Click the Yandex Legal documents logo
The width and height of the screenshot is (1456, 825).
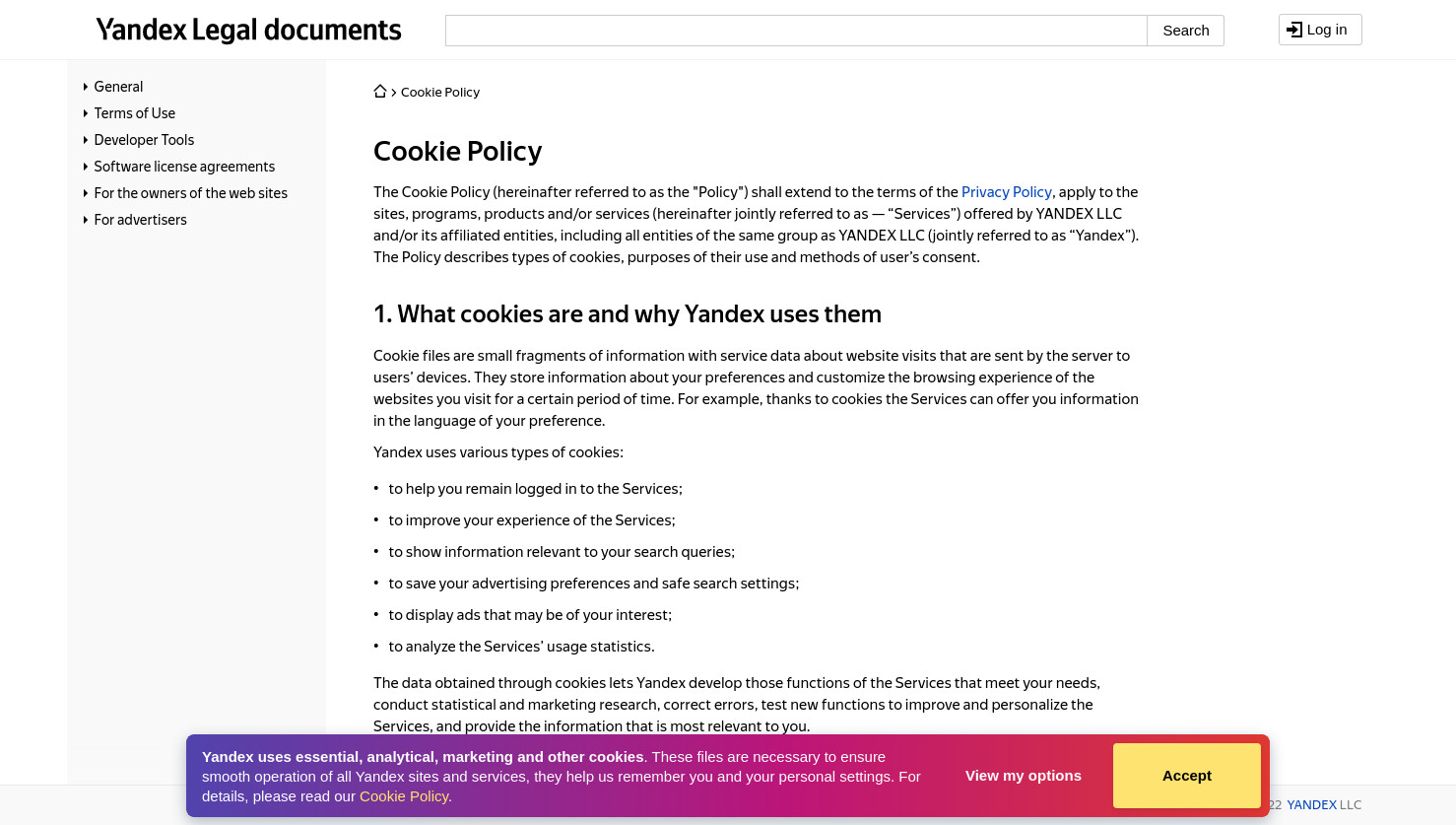pos(248,31)
